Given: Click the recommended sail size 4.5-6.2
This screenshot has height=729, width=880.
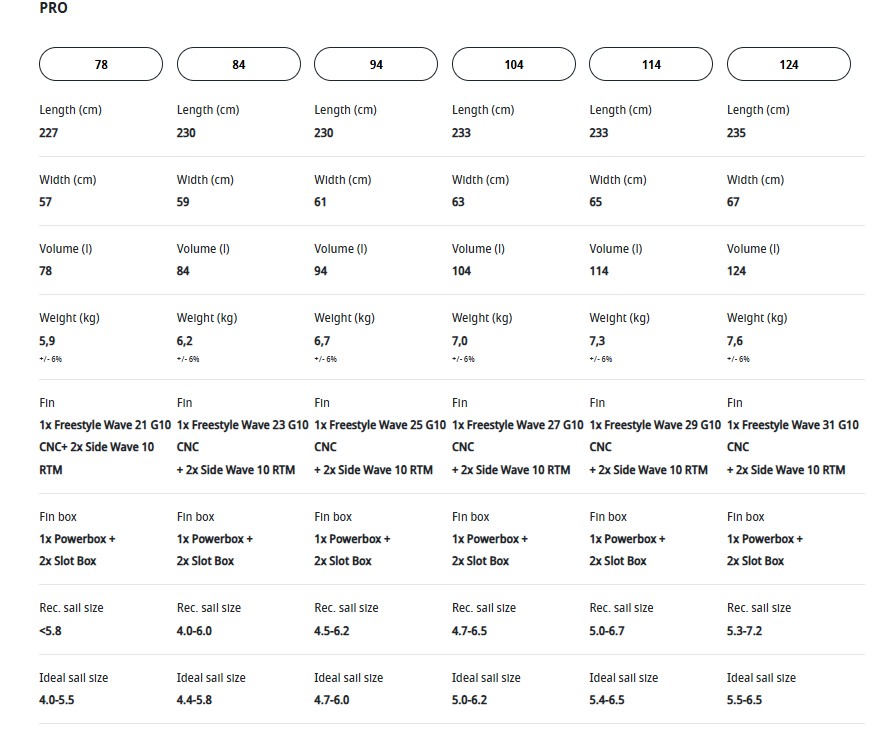Looking at the screenshot, I should pos(332,631).
